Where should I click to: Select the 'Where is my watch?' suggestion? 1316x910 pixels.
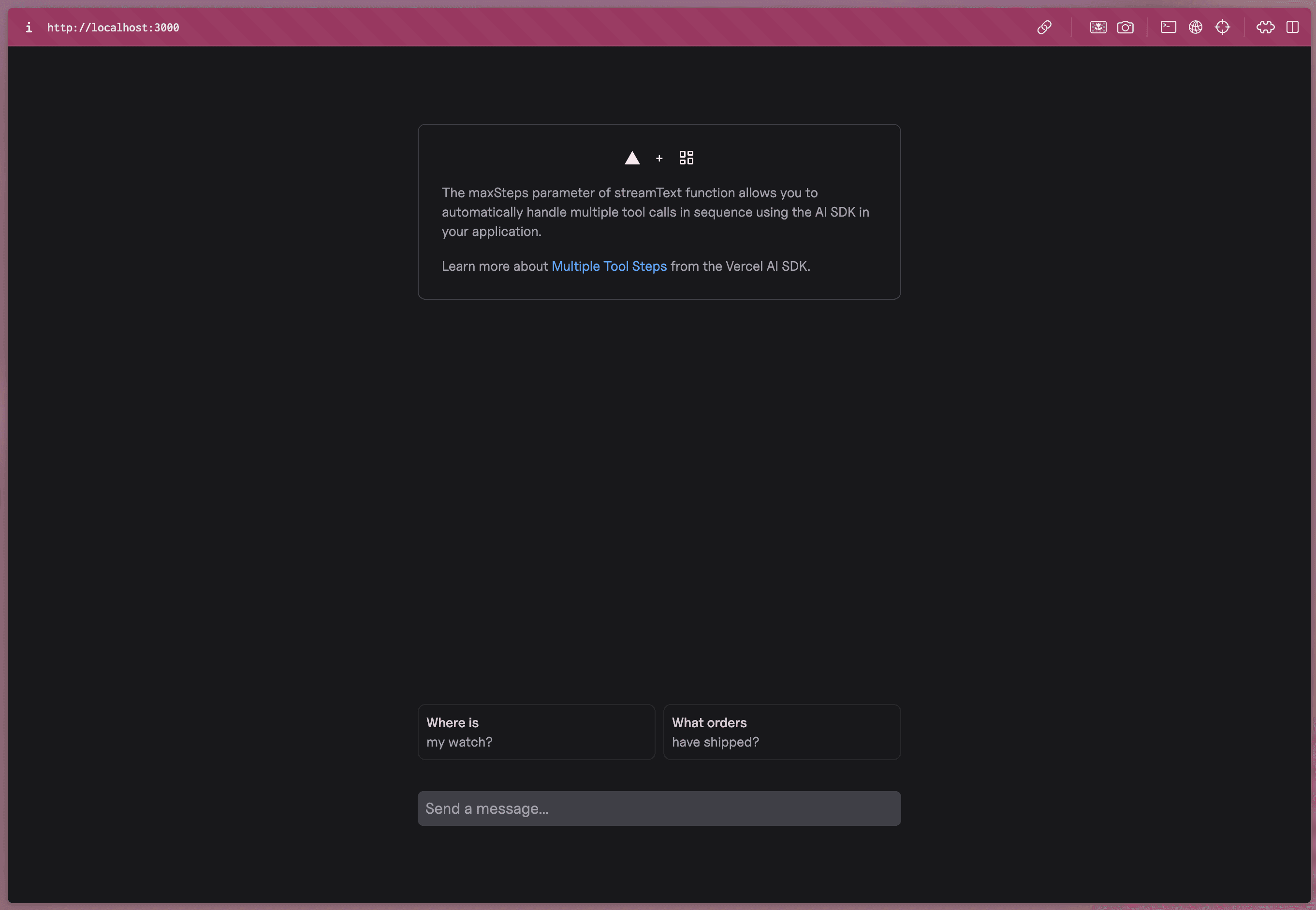pos(536,732)
